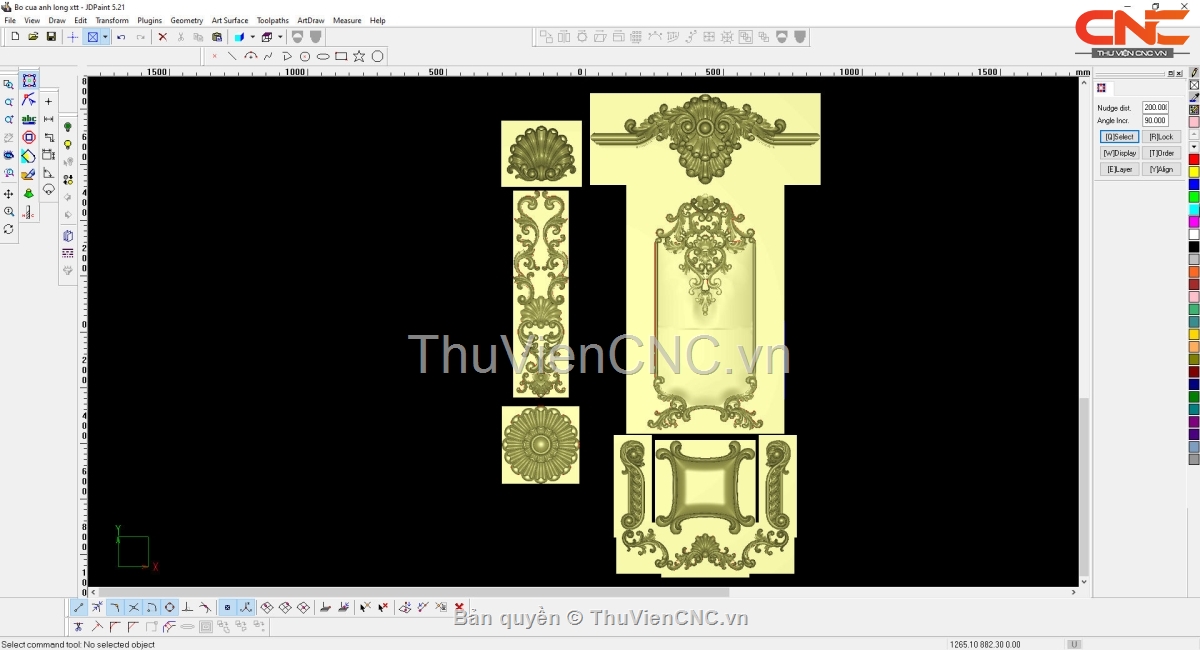Open the Toolpaths menu
Viewport: 1200px width, 650px height.
(272, 20)
